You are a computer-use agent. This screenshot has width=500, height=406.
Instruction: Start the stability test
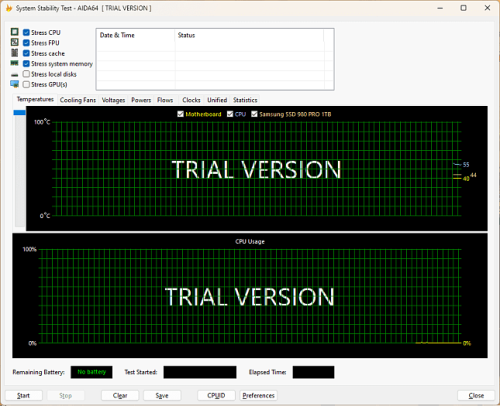(x=23, y=395)
